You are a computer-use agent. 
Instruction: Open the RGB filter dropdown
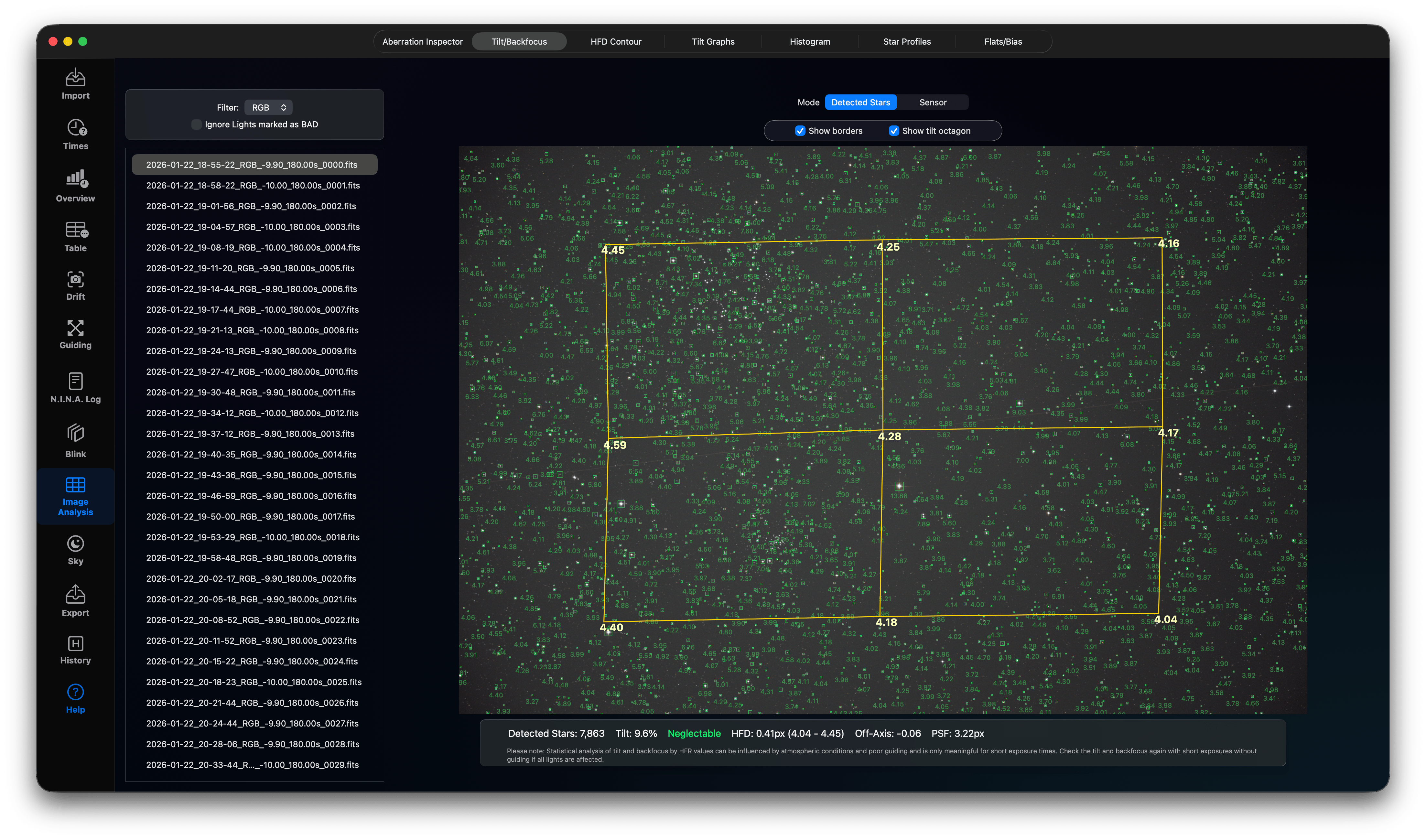tap(268, 108)
